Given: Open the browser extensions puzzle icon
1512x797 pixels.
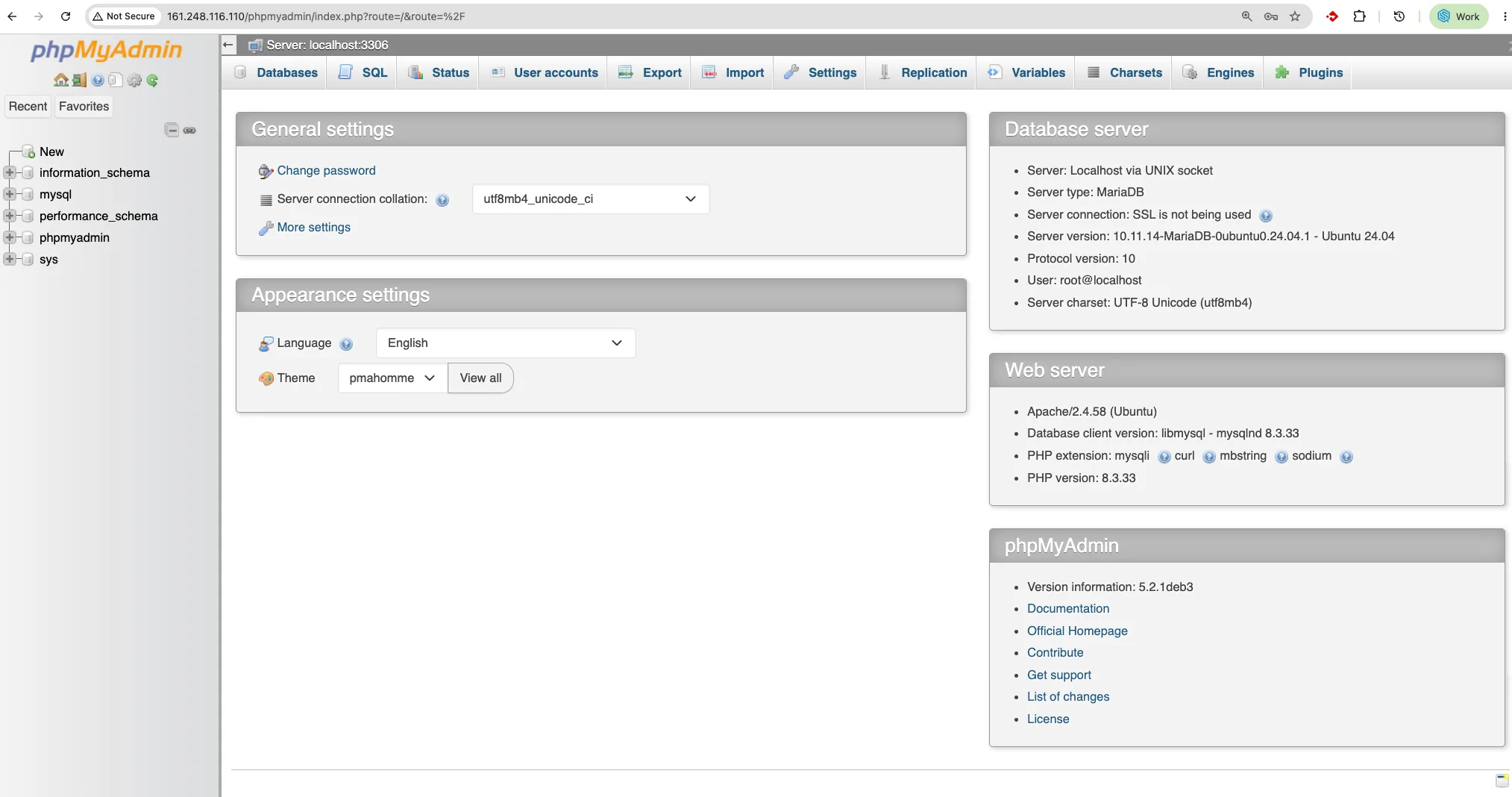Looking at the screenshot, I should click(1360, 16).
